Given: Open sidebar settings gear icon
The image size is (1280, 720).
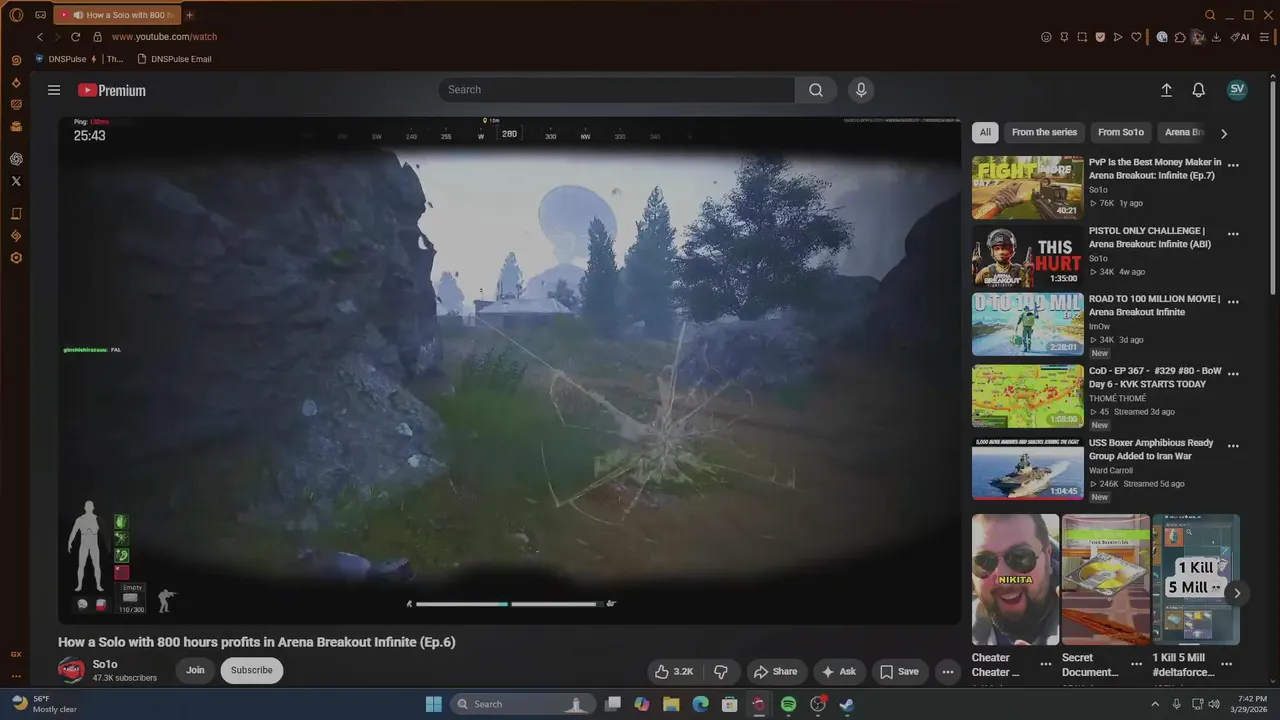Looking at the screenshot, I should [x=16, y=258].
